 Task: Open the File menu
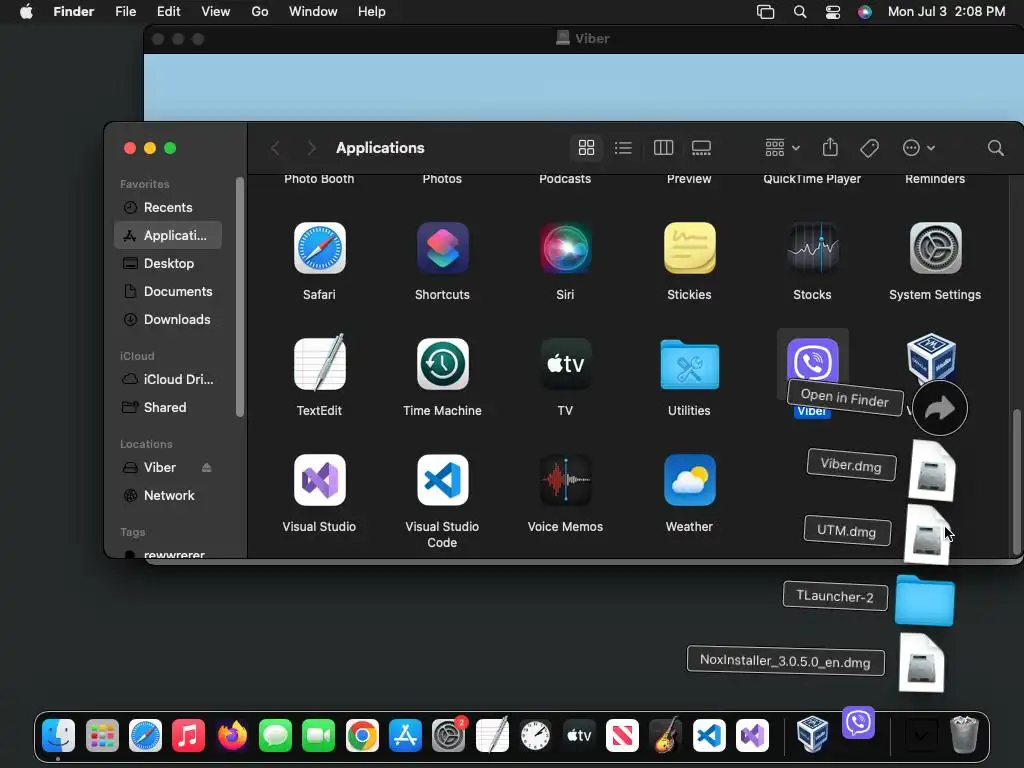pos(125,12)
